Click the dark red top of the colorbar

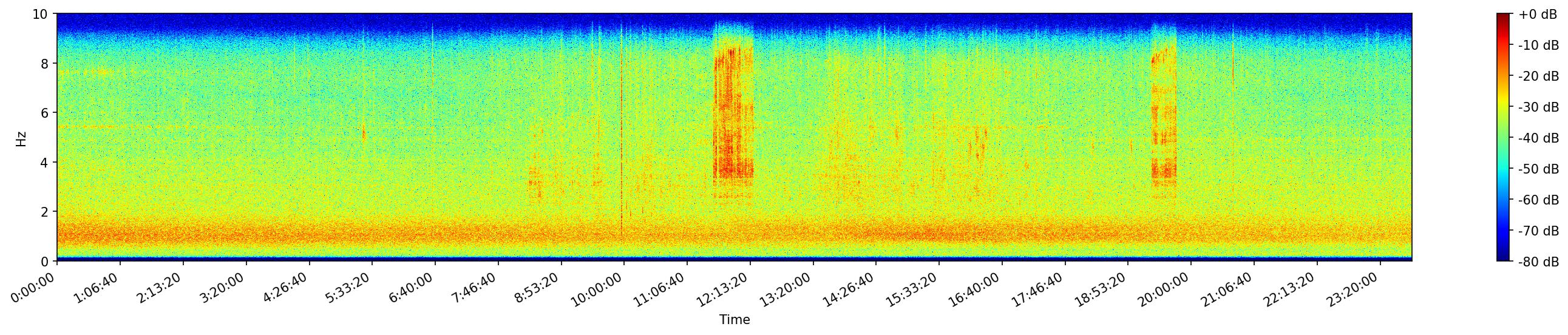click(1504, 17)
